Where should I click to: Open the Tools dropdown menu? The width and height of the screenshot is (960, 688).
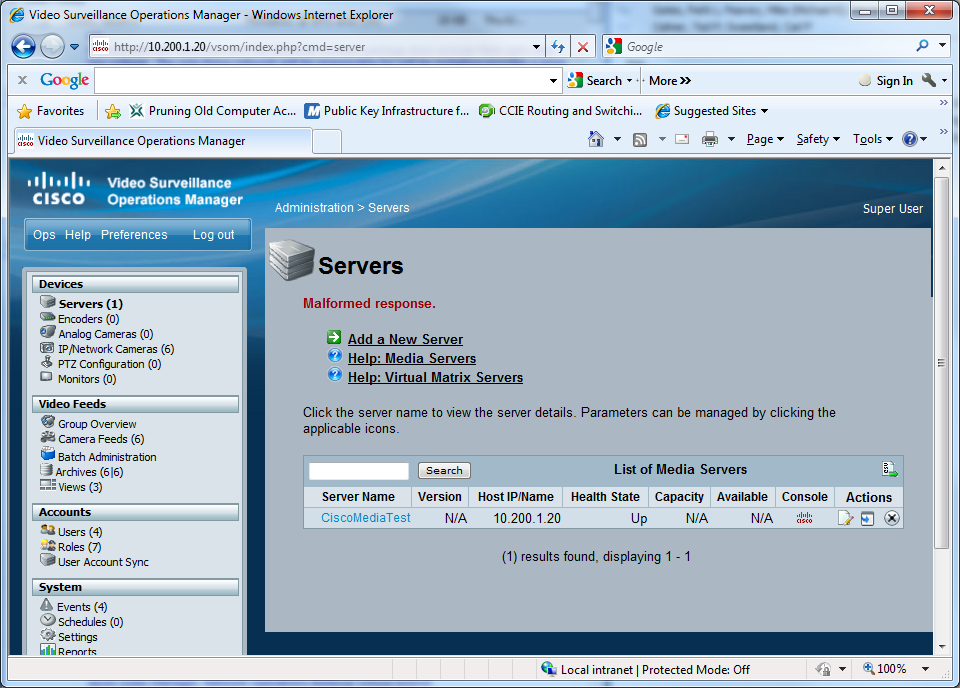tap(872, 138)
